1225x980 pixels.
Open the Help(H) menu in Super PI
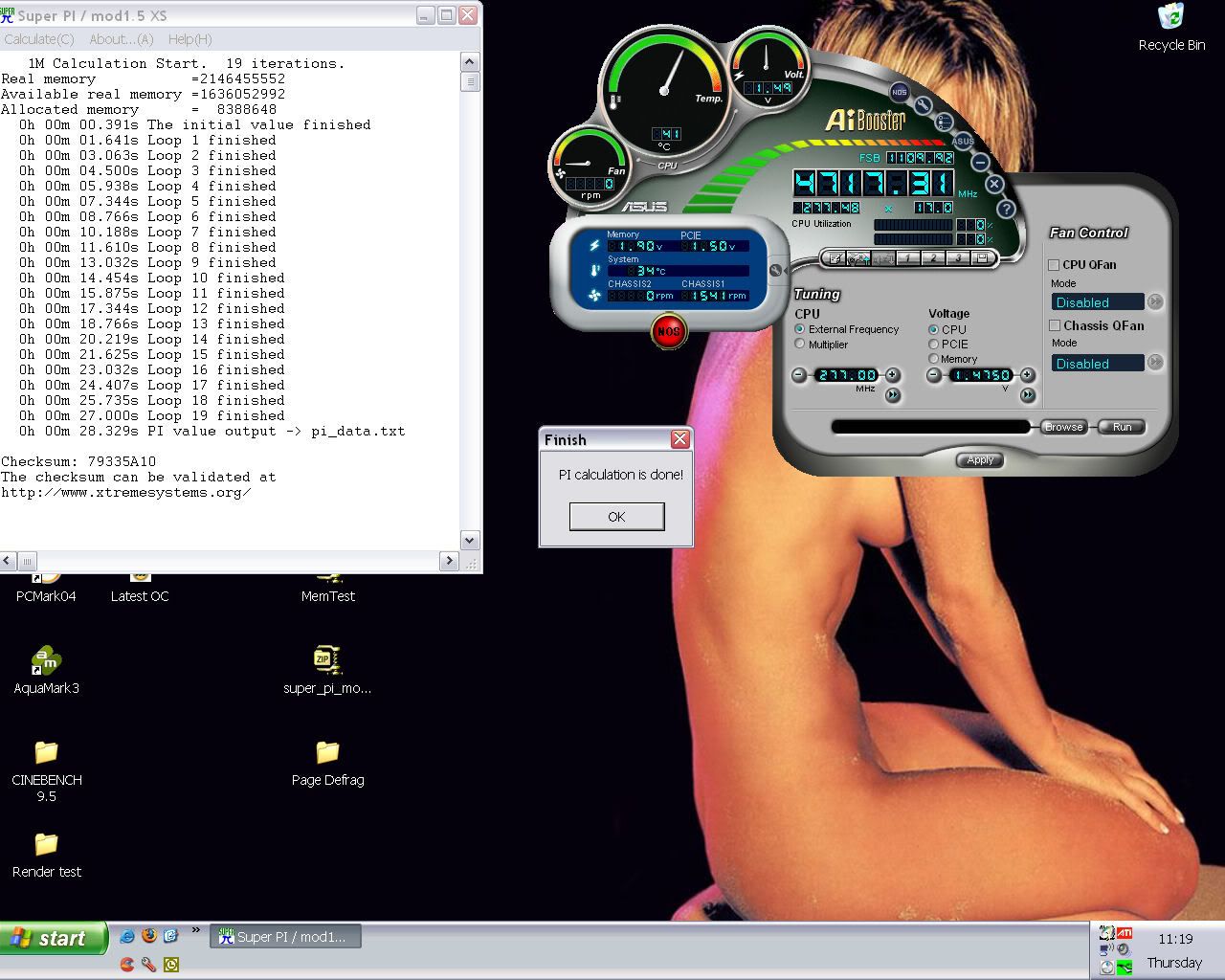coord(189,39)
